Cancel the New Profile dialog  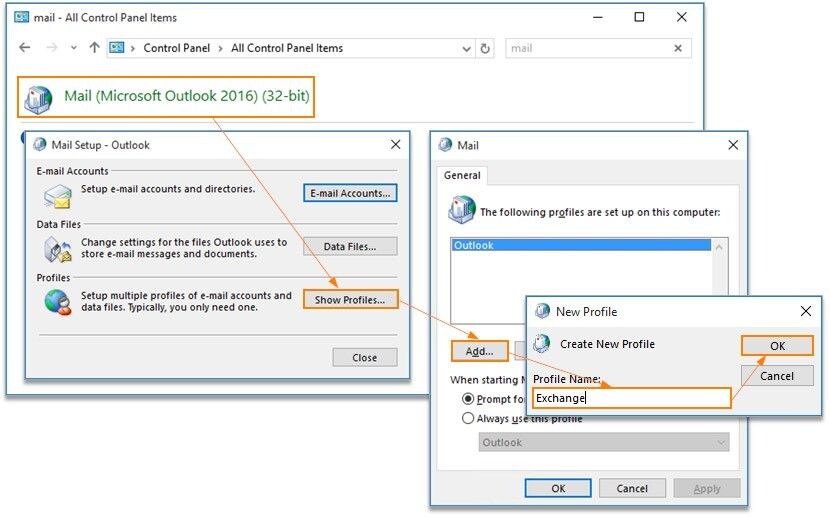pyautogui.click(x=777, y=376)
